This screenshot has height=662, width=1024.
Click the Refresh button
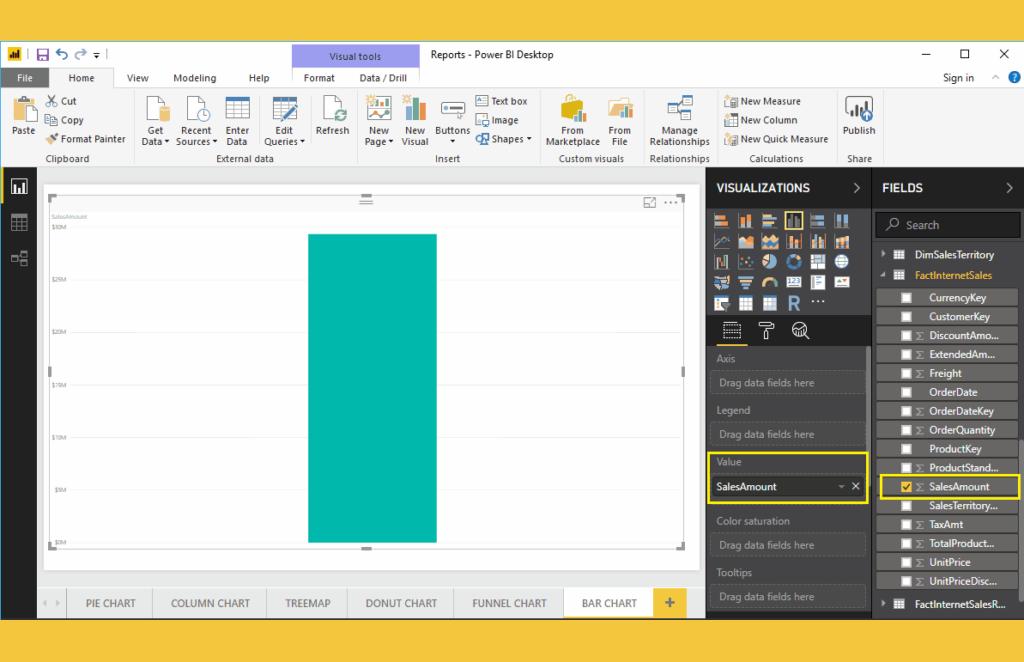coord(332,116)
